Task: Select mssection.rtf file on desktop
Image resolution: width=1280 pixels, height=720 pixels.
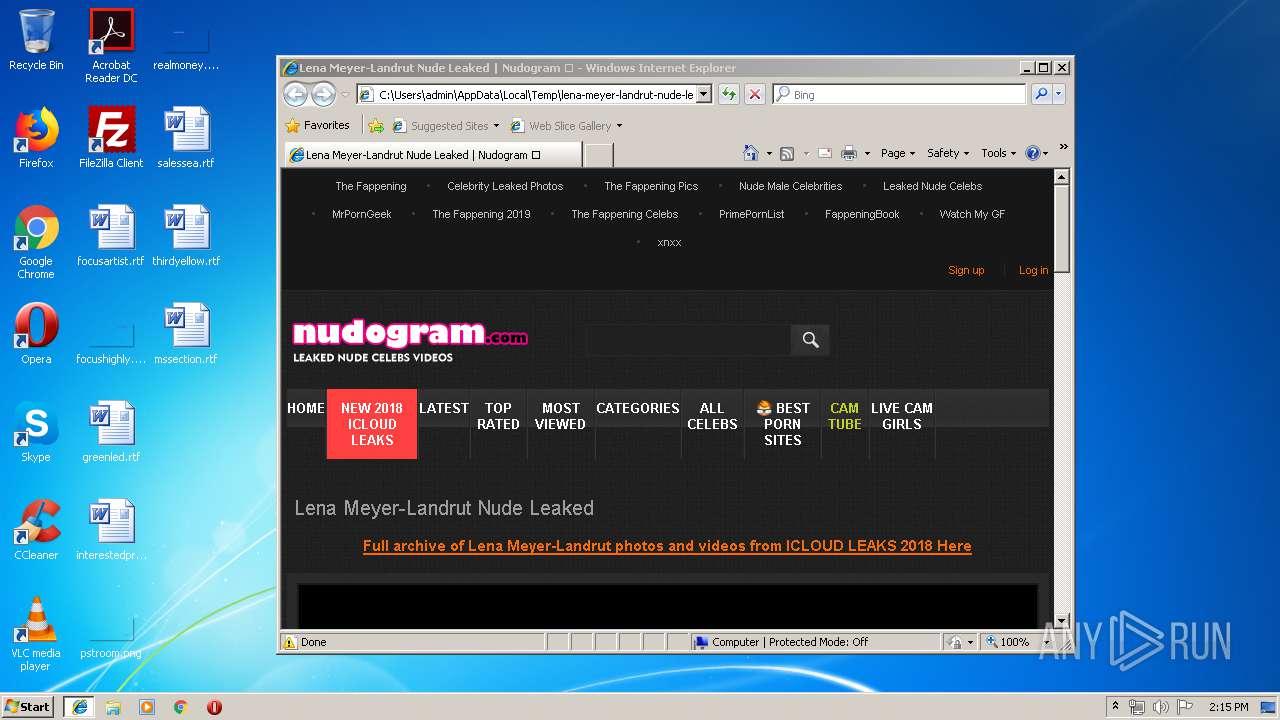Action: point(186,334)
